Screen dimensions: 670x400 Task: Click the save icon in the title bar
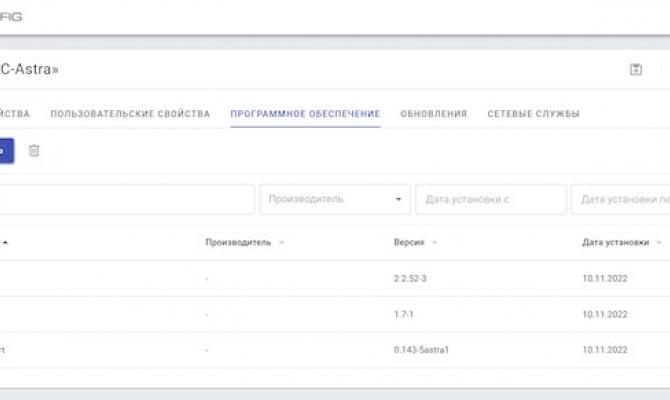click(636, 69)
